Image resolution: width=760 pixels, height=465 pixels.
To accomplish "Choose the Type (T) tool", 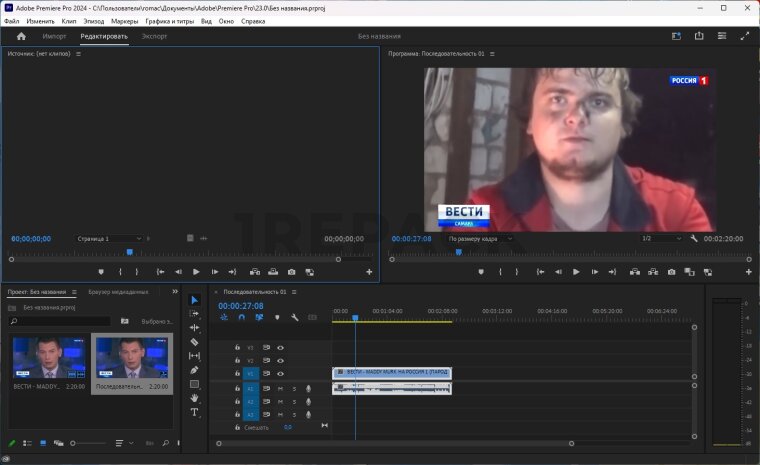I will point(194,412).
